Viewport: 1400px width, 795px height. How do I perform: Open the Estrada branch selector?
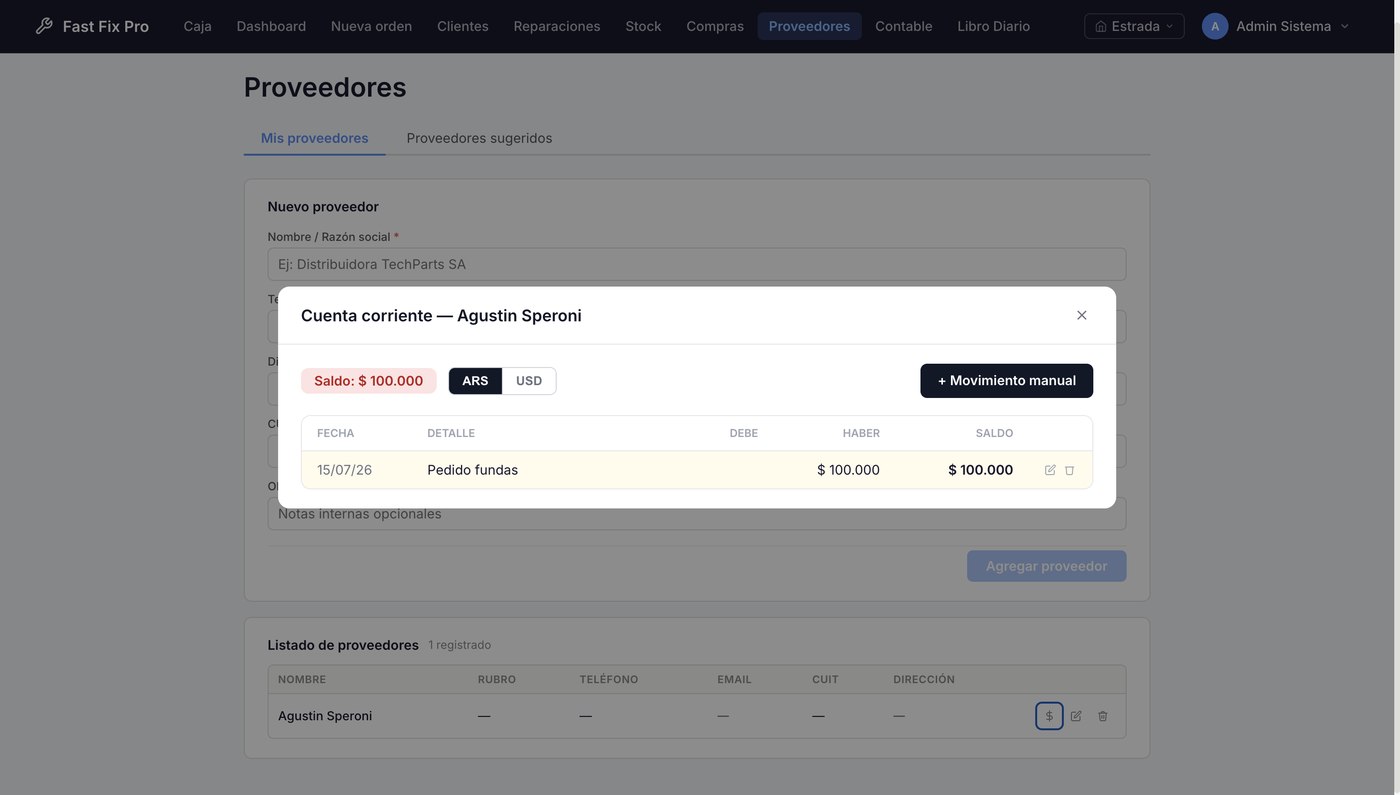1134,26
